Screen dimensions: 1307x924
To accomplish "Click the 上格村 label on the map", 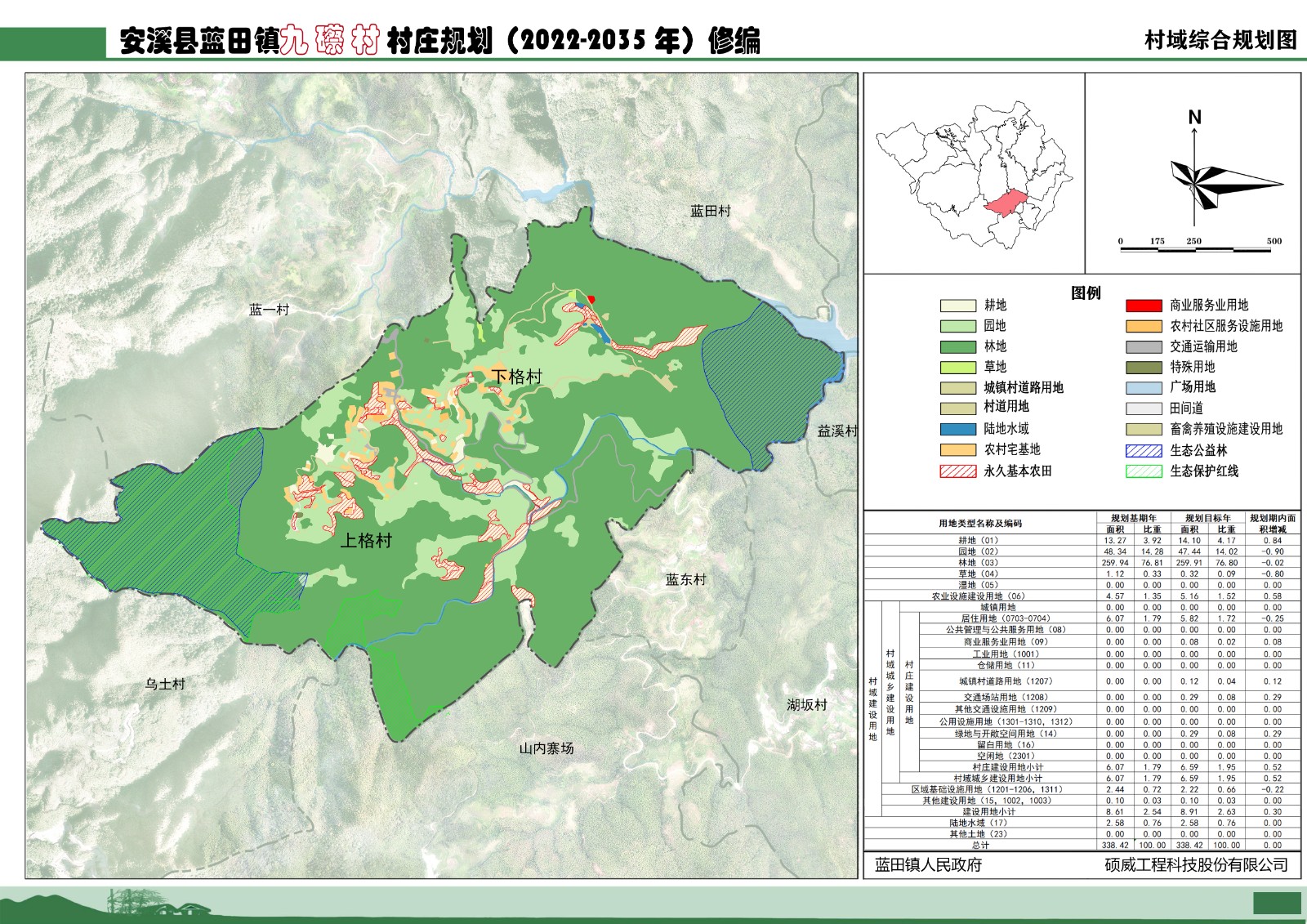I will (x=366, y=541).
